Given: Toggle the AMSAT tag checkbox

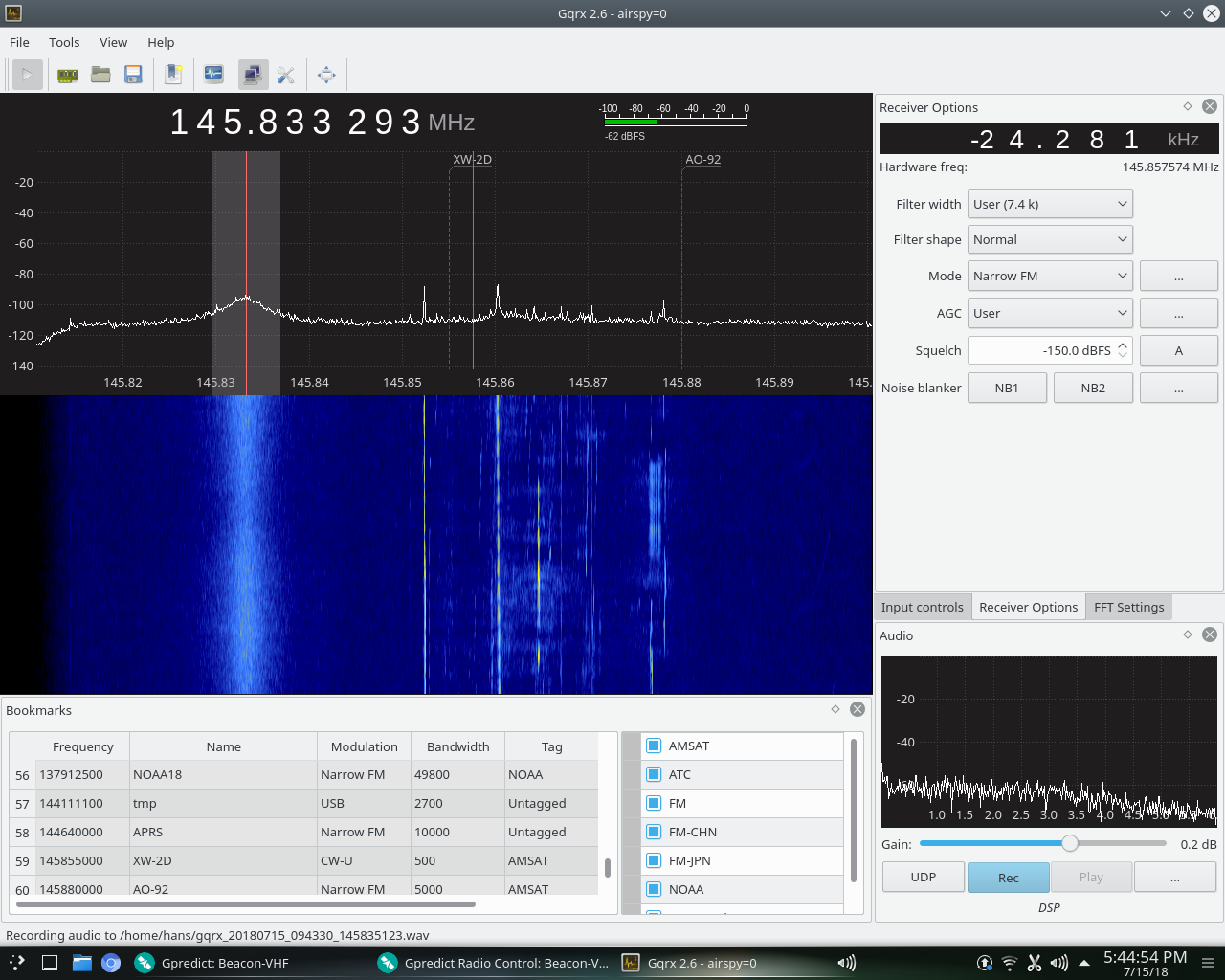Looking at the screenshot, I should 654,746.
